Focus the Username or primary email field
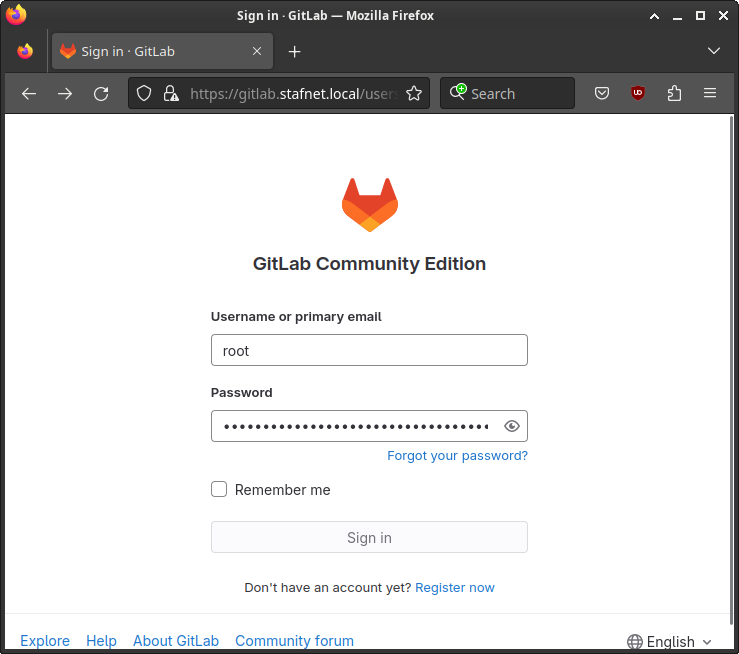 point(369,350)
